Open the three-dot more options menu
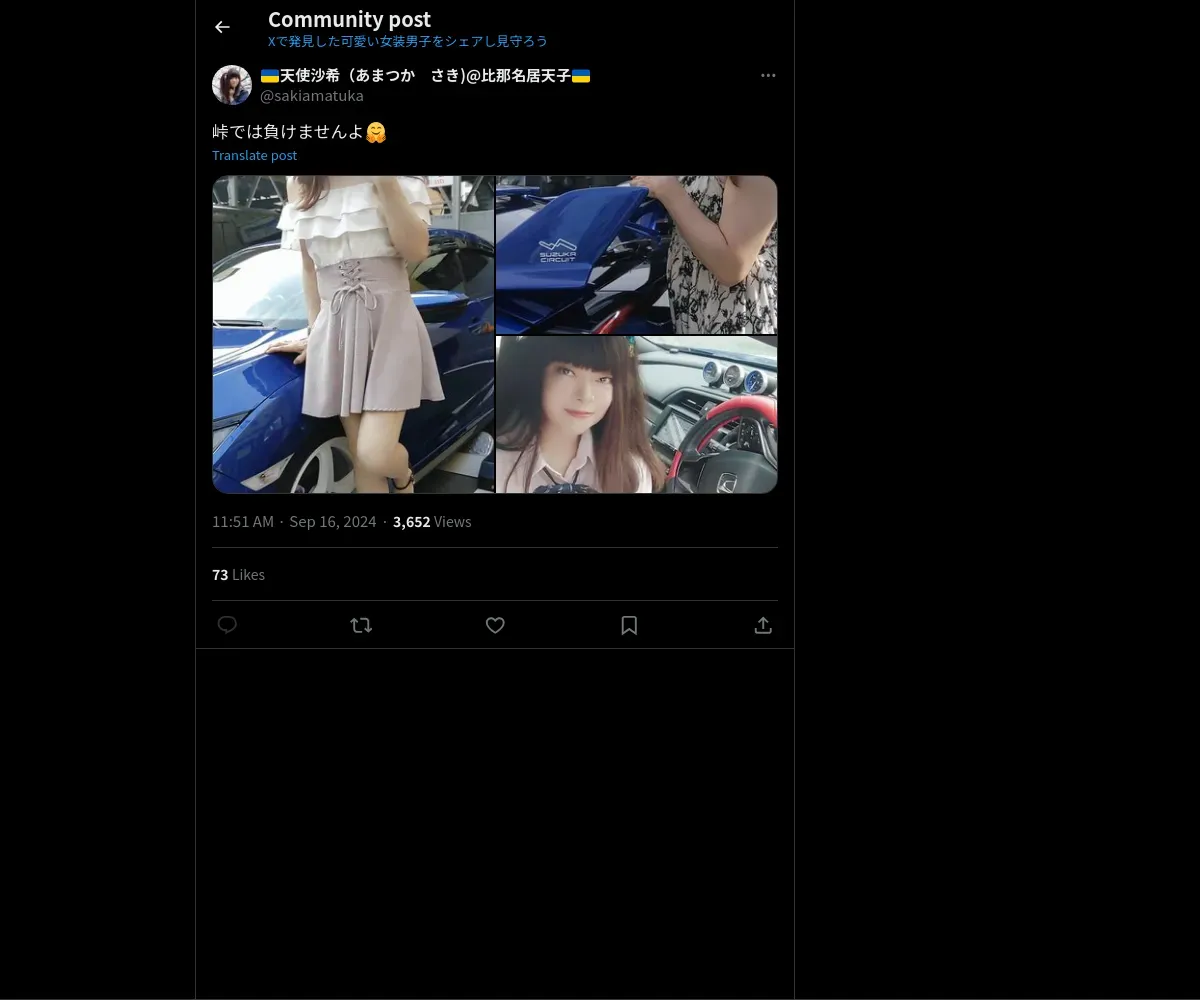The height and width of the screenshot is (1000, 1200). point(768,75)
